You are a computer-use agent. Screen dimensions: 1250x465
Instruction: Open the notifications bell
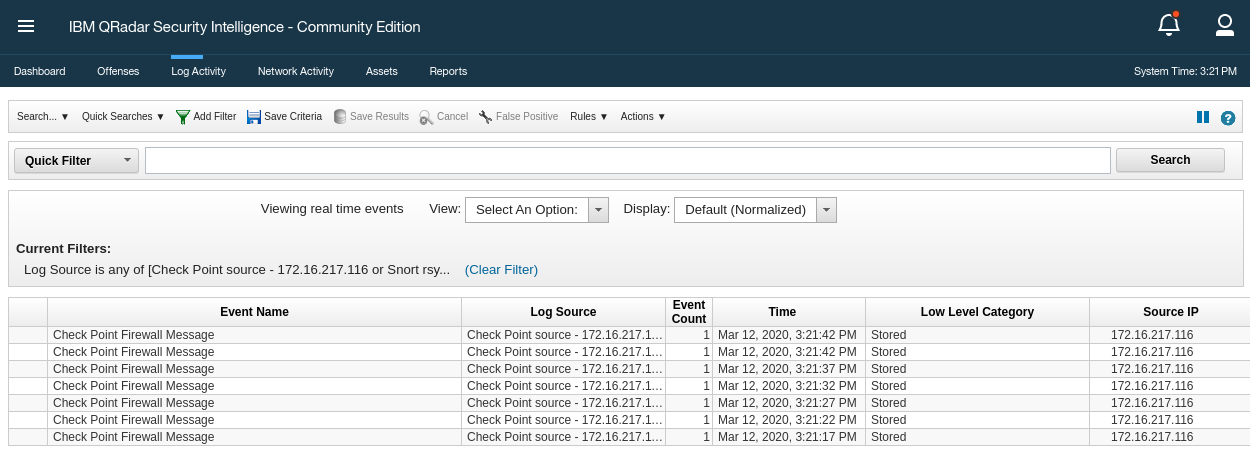pyautogui.click(x=1168, y=25)
